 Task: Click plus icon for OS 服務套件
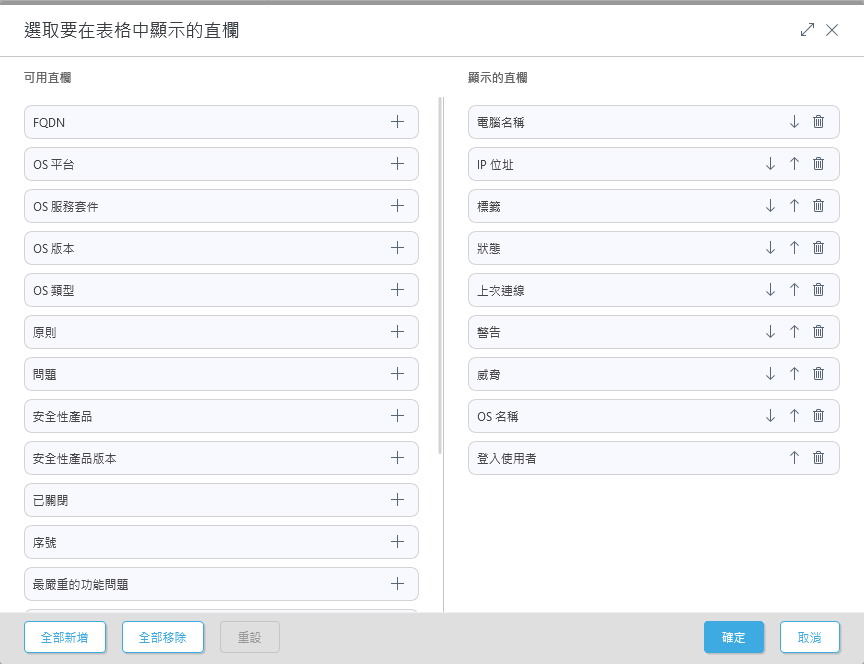pyautogui.click(x=397, y=206)
